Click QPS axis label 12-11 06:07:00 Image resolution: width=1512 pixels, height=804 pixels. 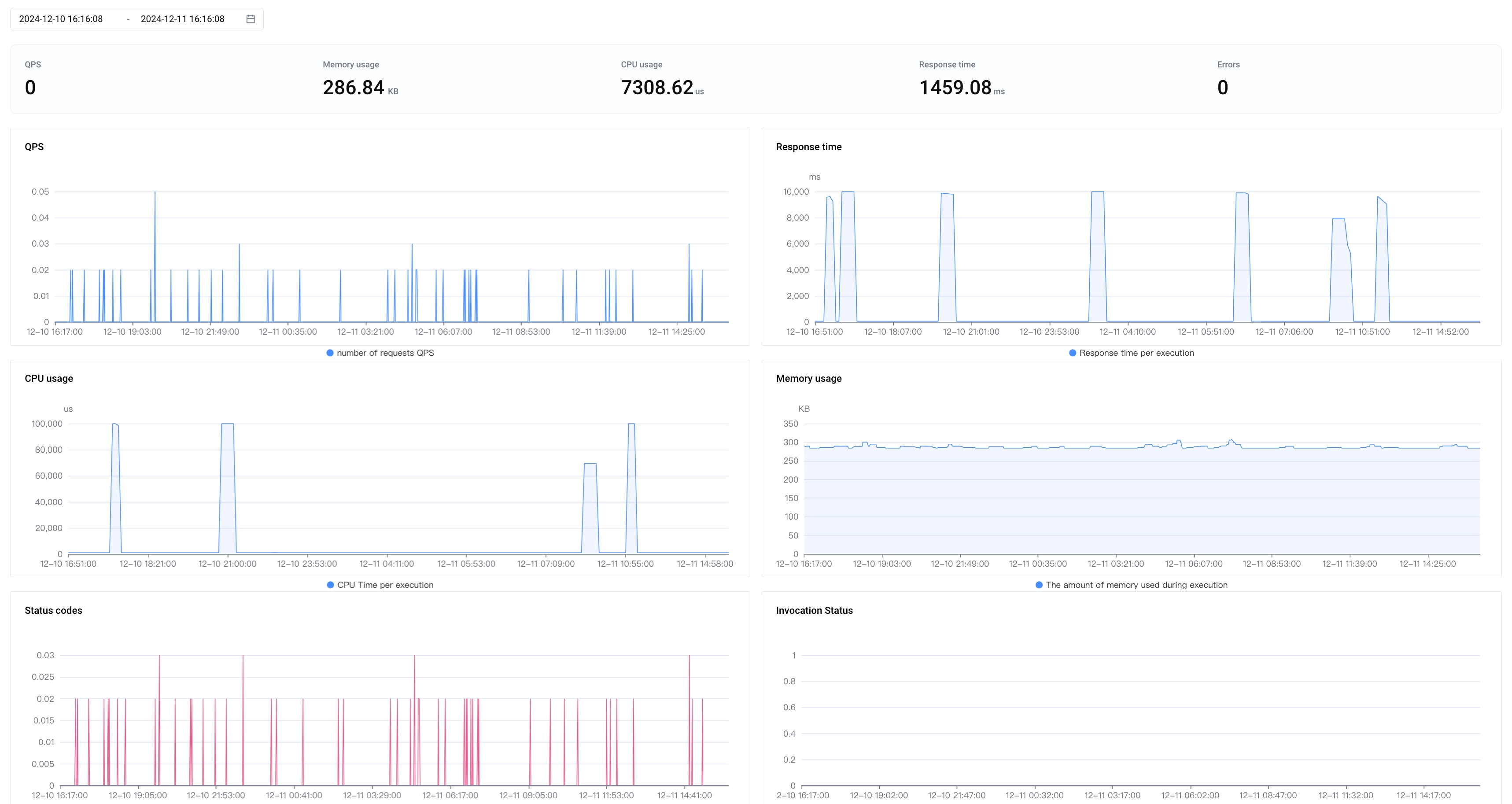click(x=443, y=332)
